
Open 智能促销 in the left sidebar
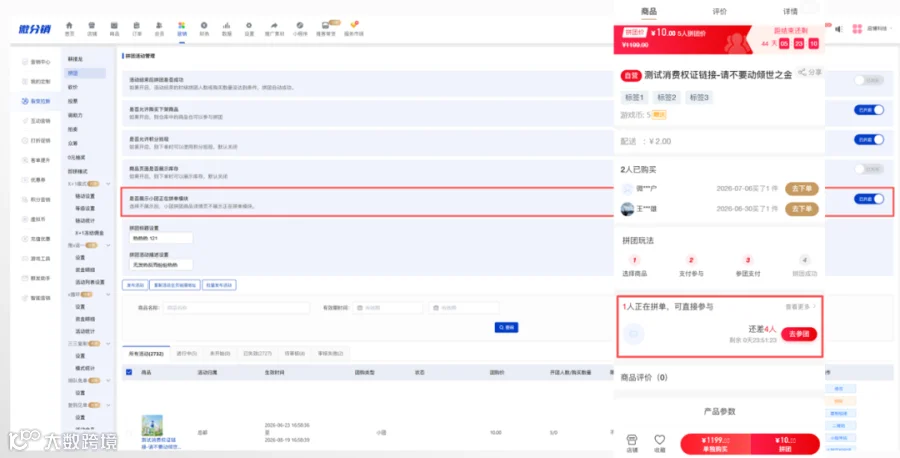point(36,298)
